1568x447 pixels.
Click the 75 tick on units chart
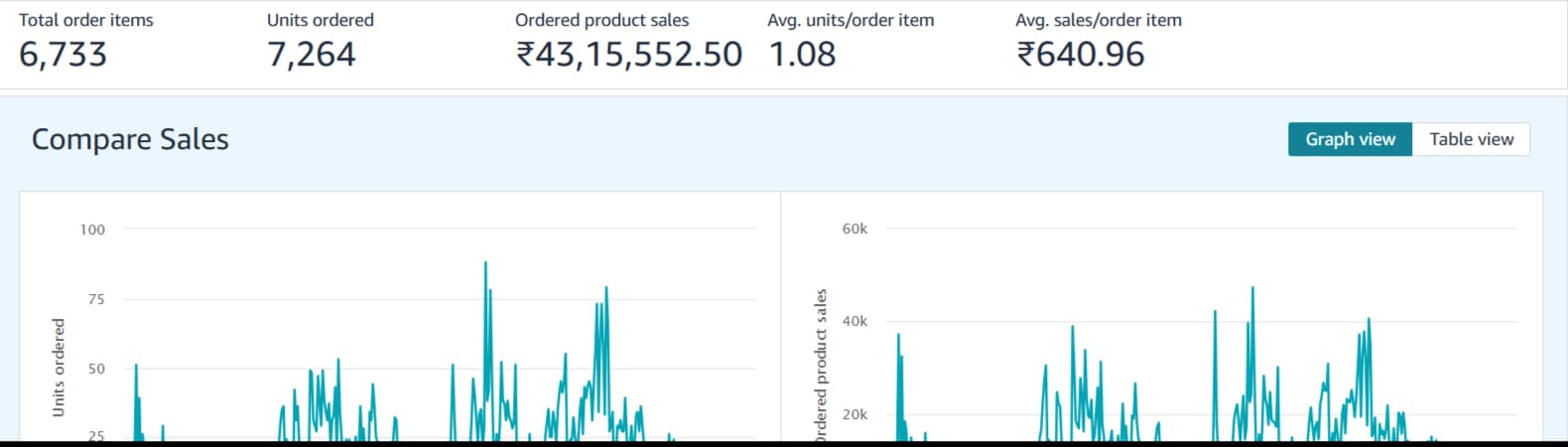coord(95,299)
